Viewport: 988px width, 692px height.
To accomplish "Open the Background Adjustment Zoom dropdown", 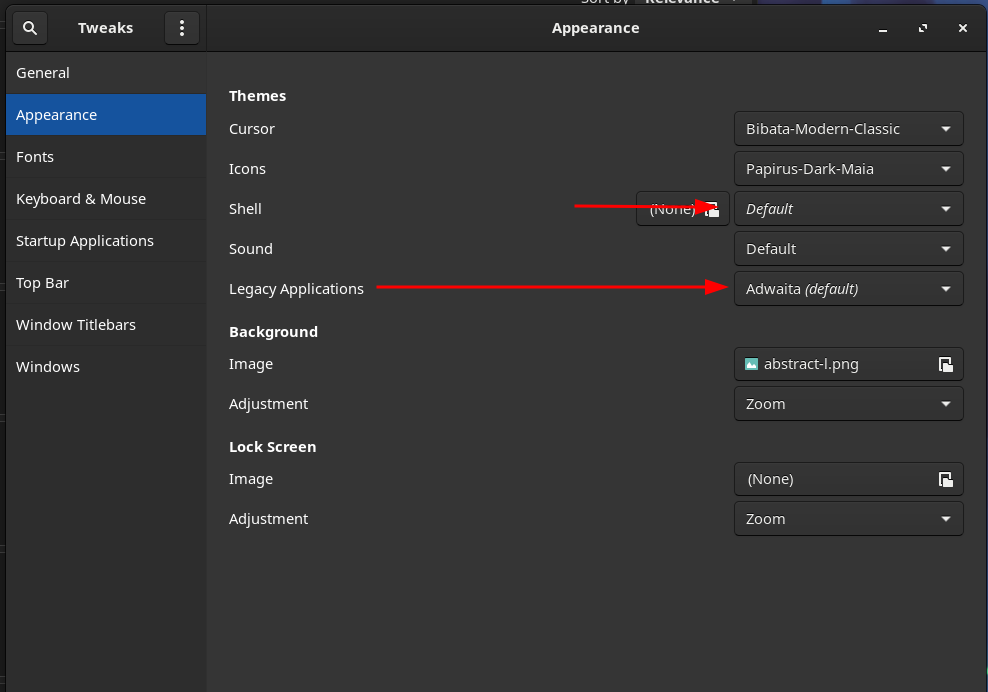I will pos(848,403).
